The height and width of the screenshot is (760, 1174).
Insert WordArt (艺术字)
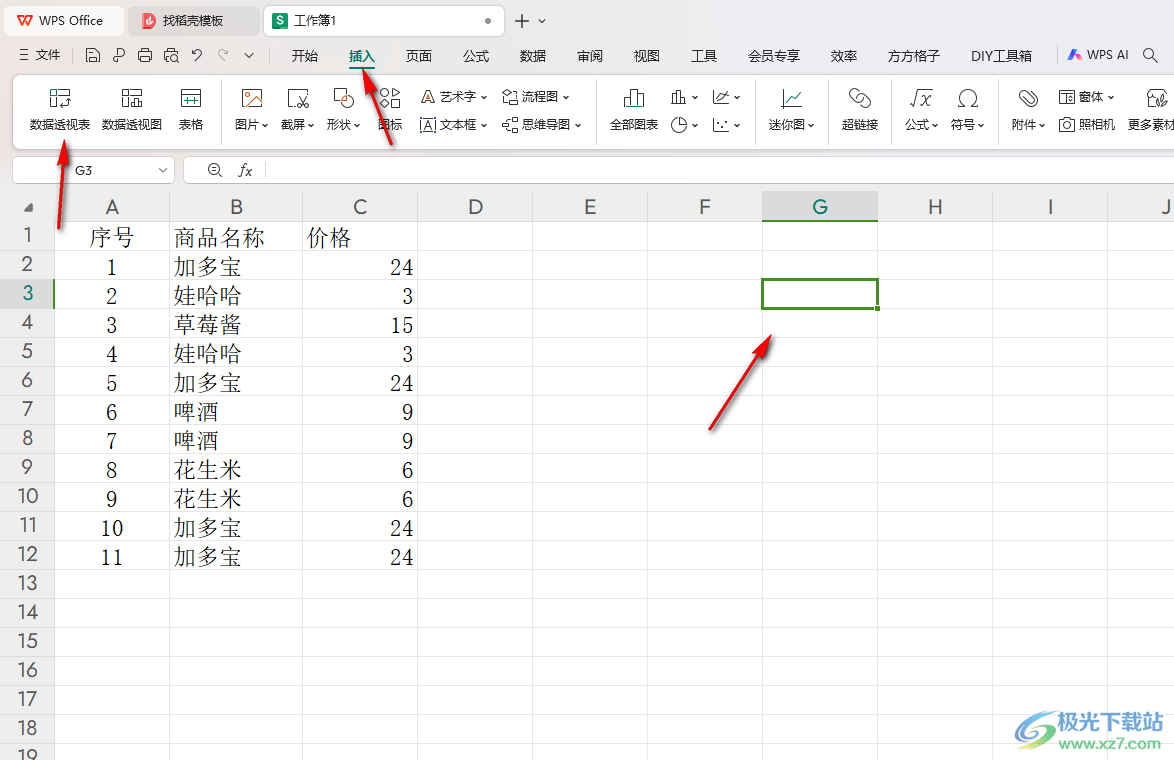point(454,97)
